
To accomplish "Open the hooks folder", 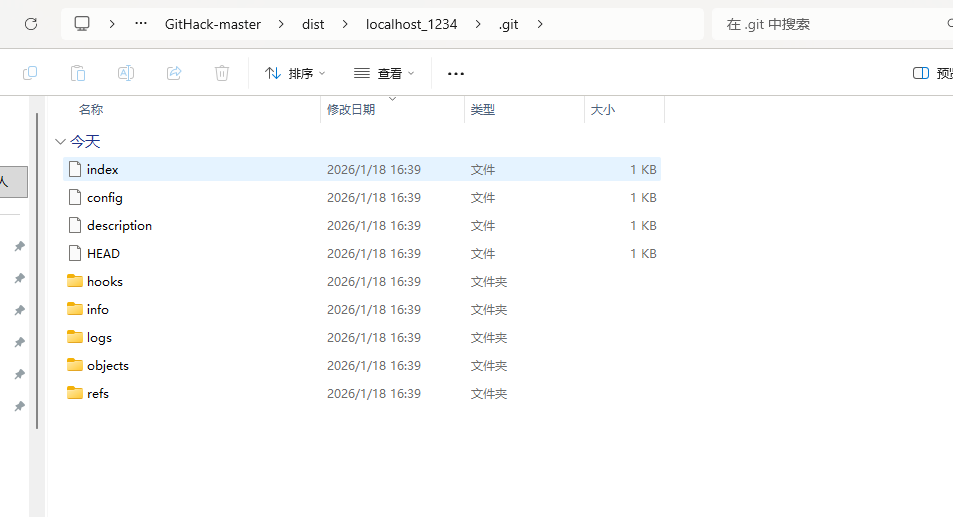I will coord(104,282).
